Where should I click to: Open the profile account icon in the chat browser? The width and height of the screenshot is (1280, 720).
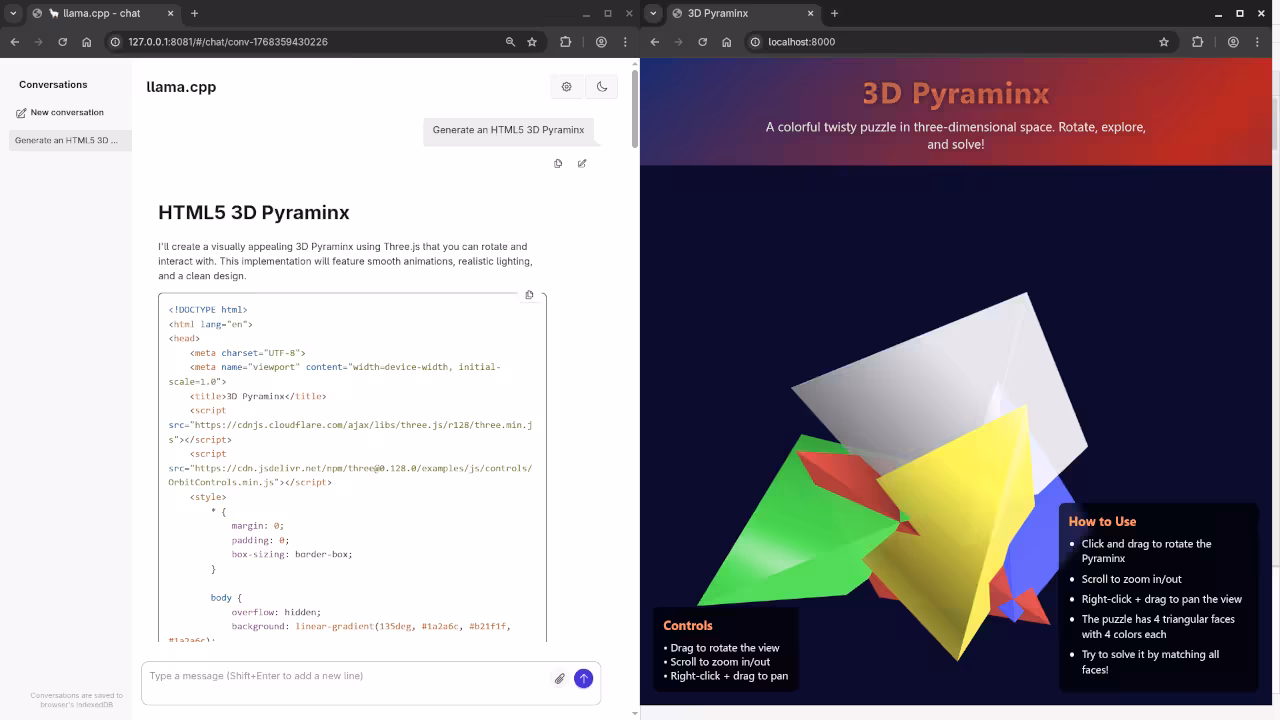click(601, 42)
